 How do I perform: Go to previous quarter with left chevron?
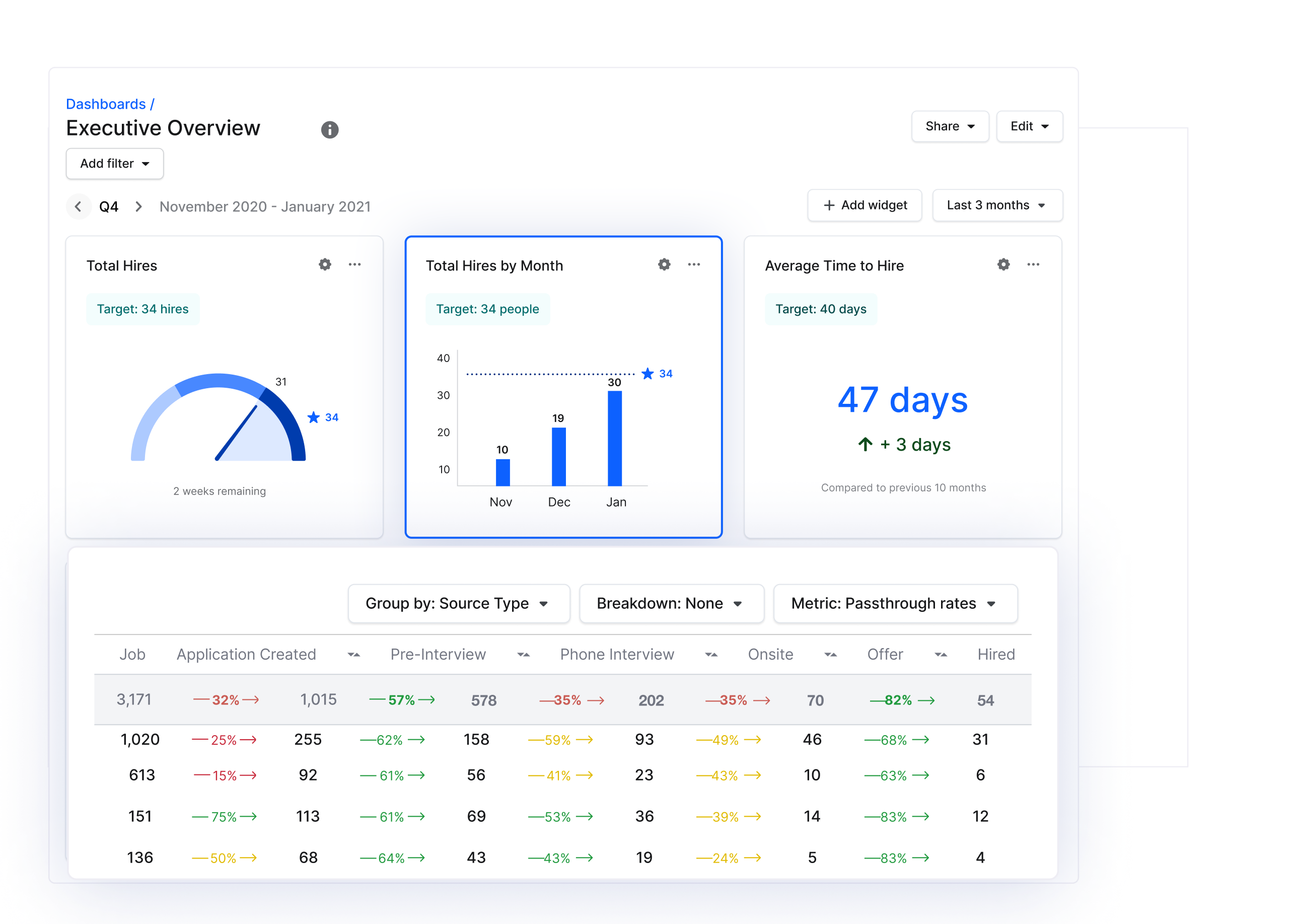click(79, 206)
